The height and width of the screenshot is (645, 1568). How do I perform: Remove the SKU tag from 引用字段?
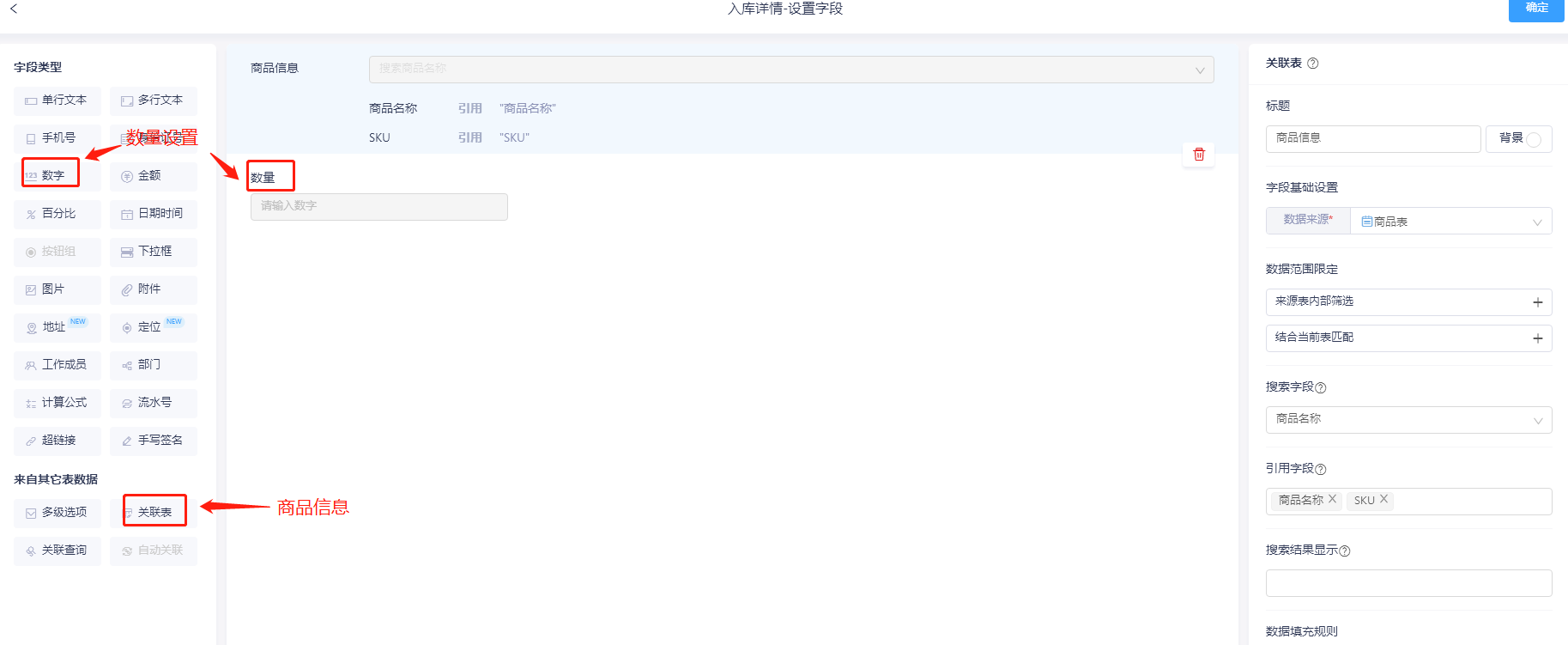tap(1383, 499)
